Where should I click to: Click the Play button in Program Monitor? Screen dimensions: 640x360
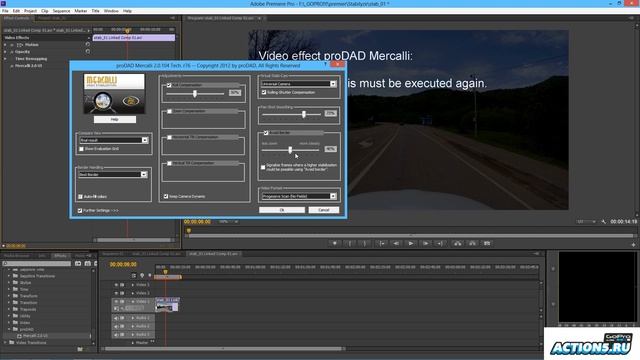pyautogui.click(x=411, y=243)
